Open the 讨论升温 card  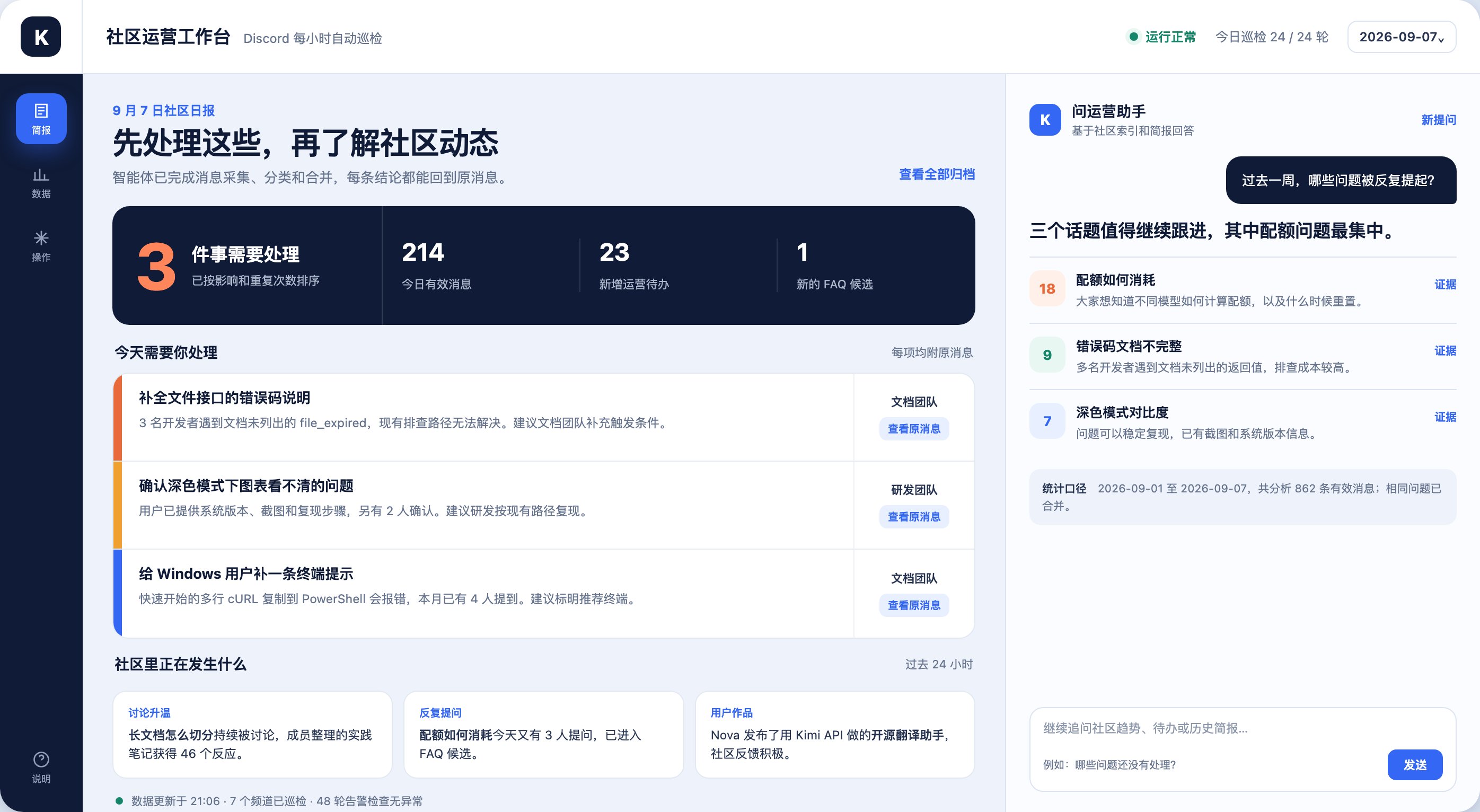point(252,735)
